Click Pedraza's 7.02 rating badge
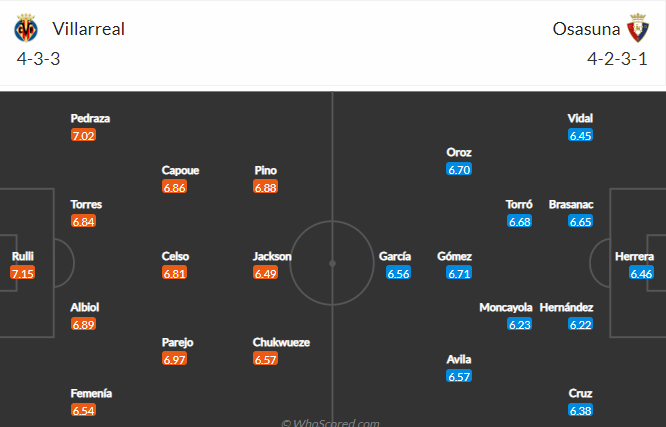This screenshot has height=427, width=666. click(83, 135)
